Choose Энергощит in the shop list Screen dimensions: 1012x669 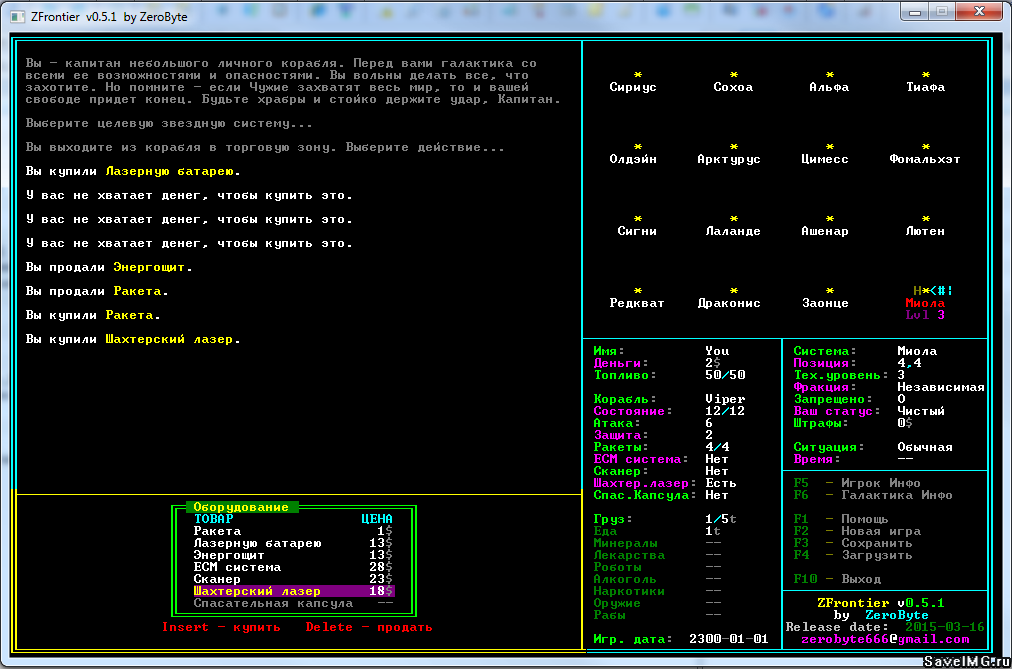pos(229,555)
